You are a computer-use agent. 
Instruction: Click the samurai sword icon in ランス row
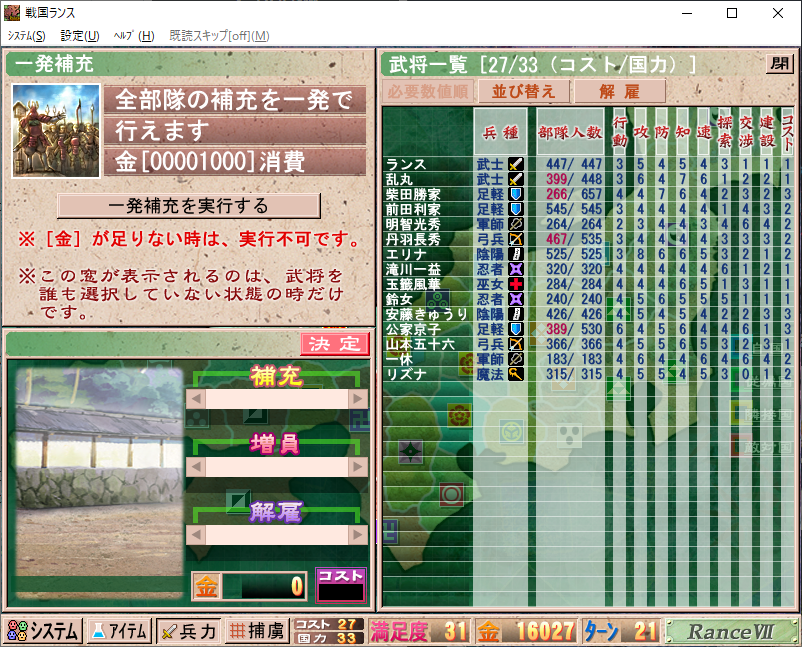click(516, 164)
